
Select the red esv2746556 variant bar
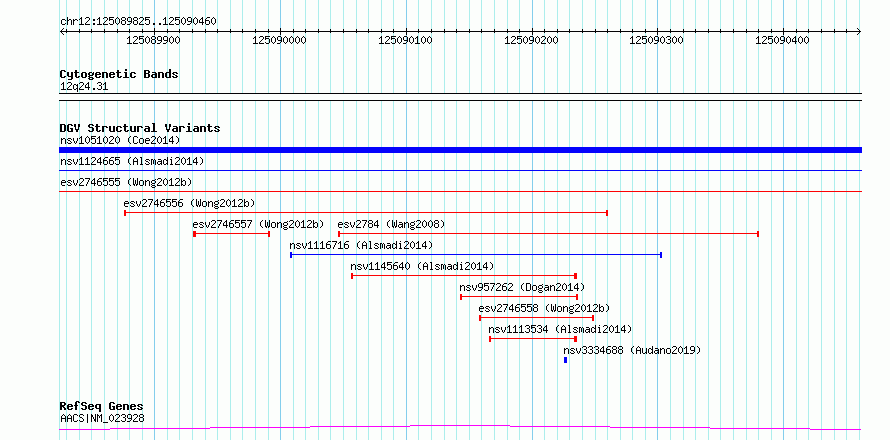[x=366, y=213]
